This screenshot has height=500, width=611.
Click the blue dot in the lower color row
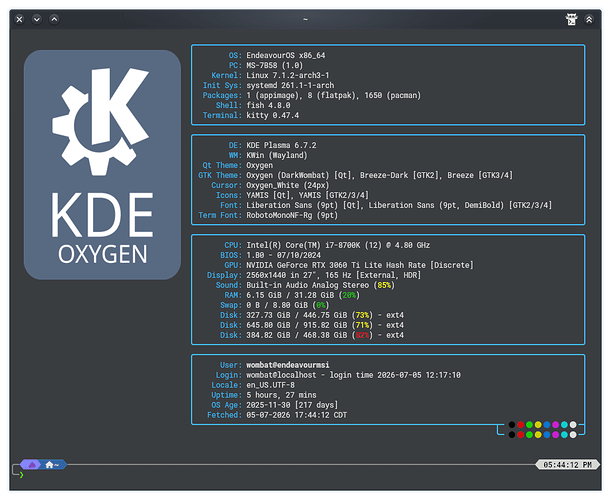click(x=547, y=435)
